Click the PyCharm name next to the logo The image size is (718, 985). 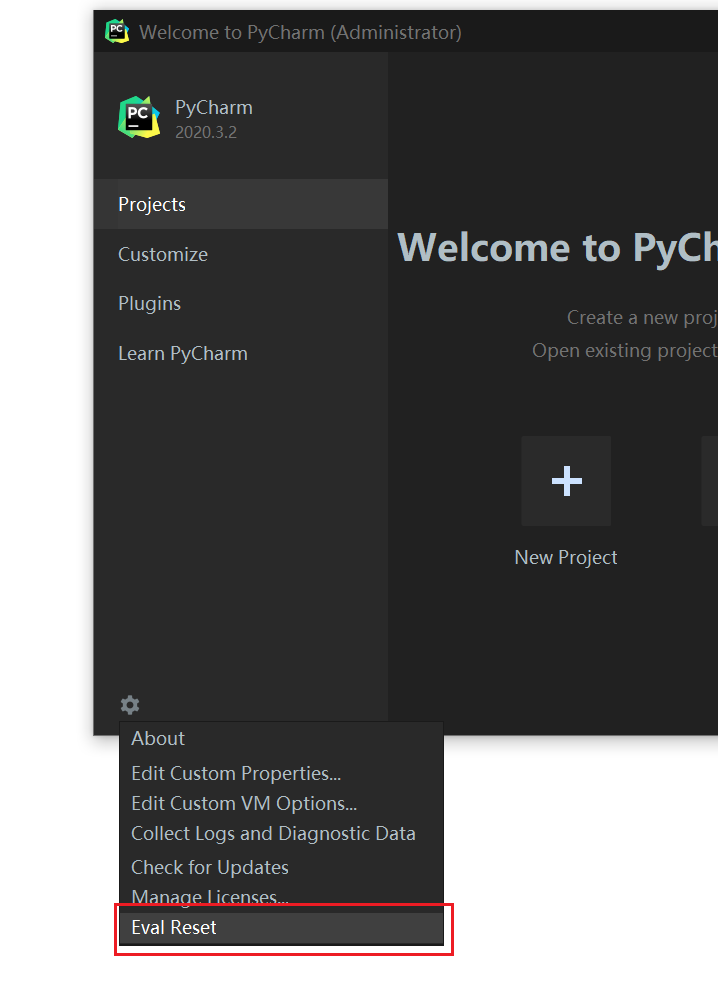click(214, 107)
